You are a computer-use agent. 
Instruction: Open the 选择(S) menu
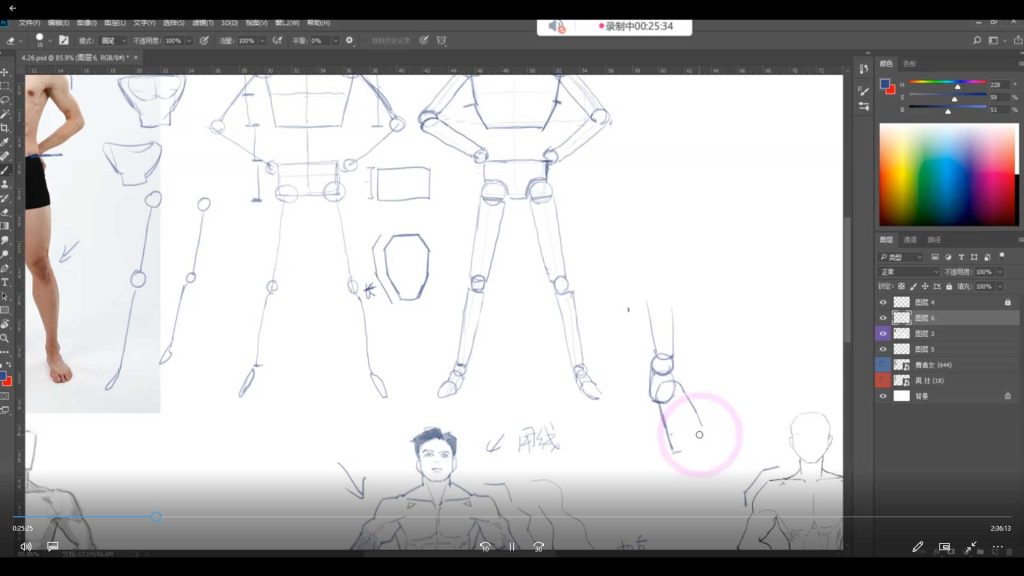(x=173, y=23)
